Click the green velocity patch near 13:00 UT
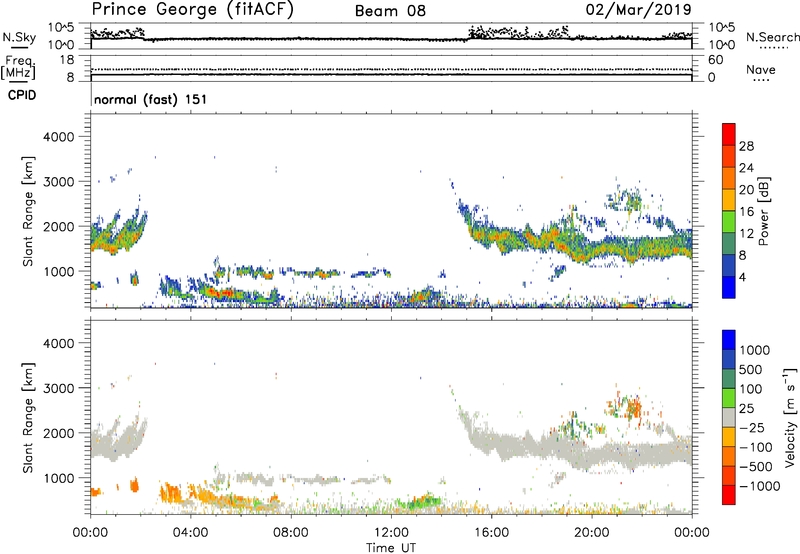800x554 pixels. tap(422, 500)
